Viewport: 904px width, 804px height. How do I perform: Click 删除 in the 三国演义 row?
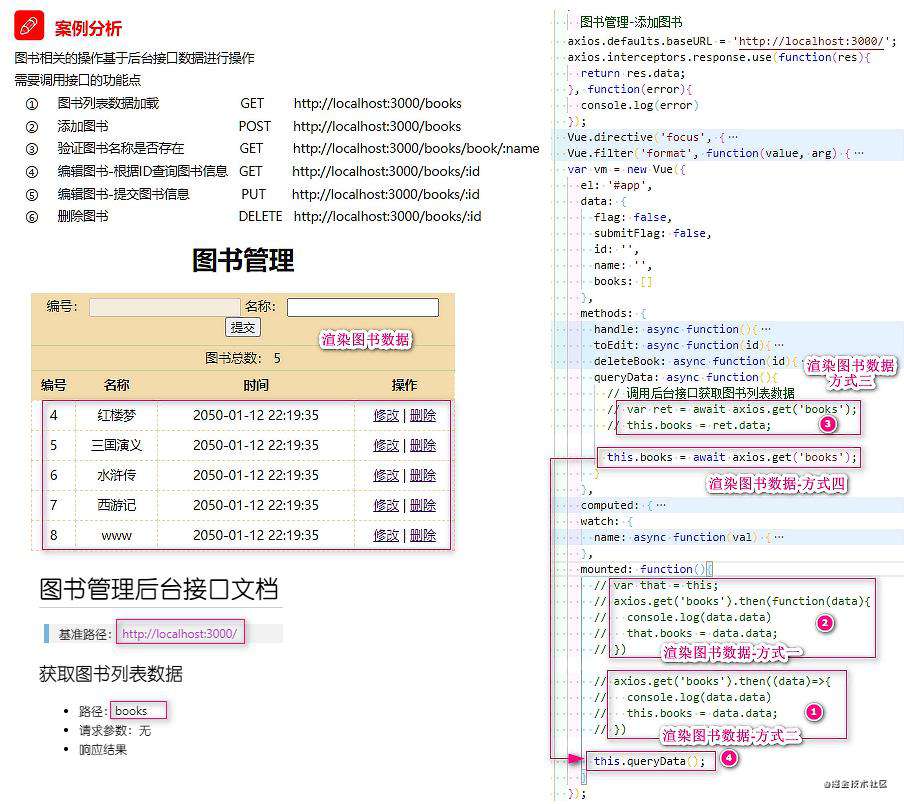[423, 446]
